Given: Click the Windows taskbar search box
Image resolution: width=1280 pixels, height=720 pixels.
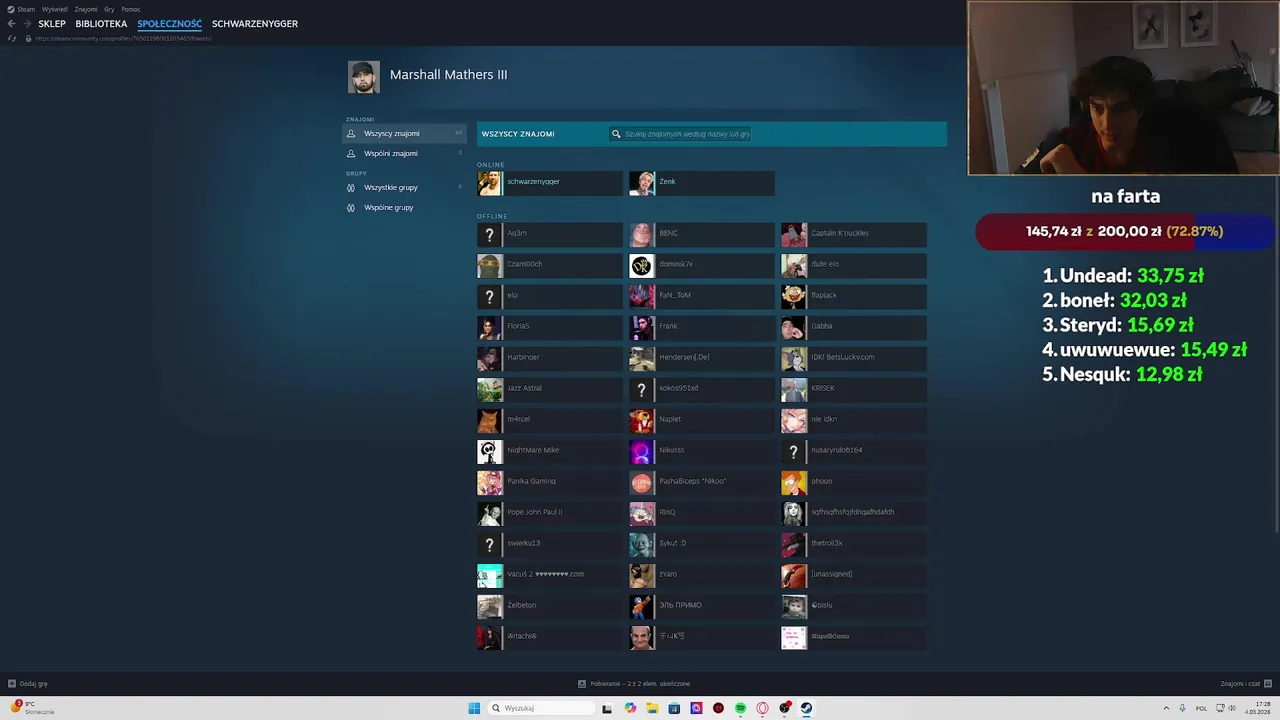Looking at the screenshot, I should (539, 708).
